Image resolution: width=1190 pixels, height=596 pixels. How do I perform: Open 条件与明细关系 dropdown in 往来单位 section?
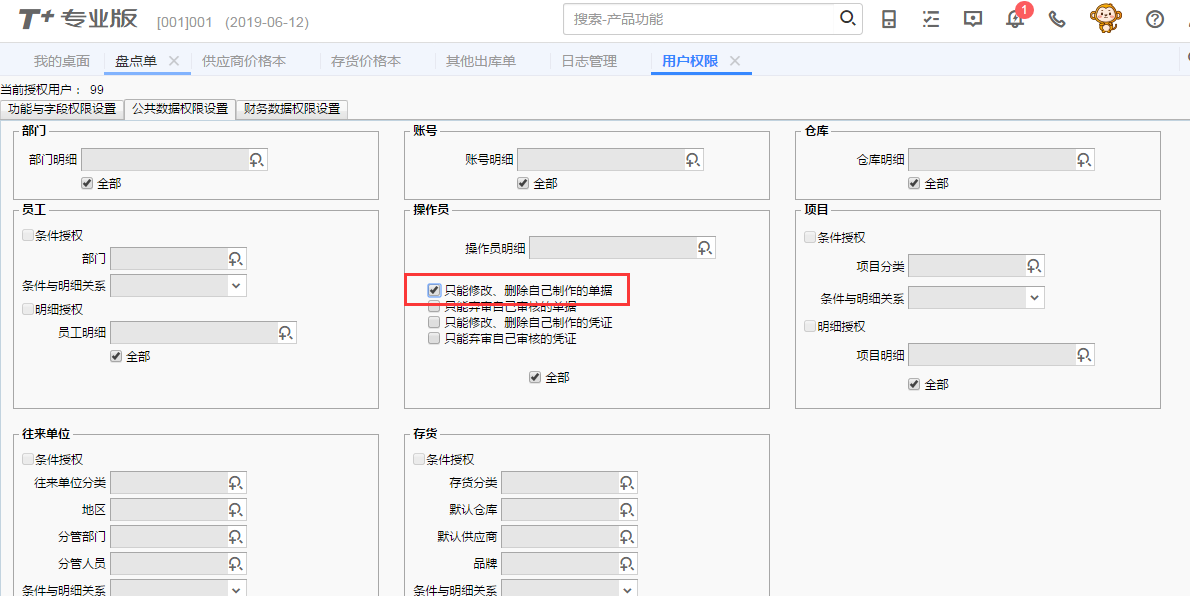[236, 589]
